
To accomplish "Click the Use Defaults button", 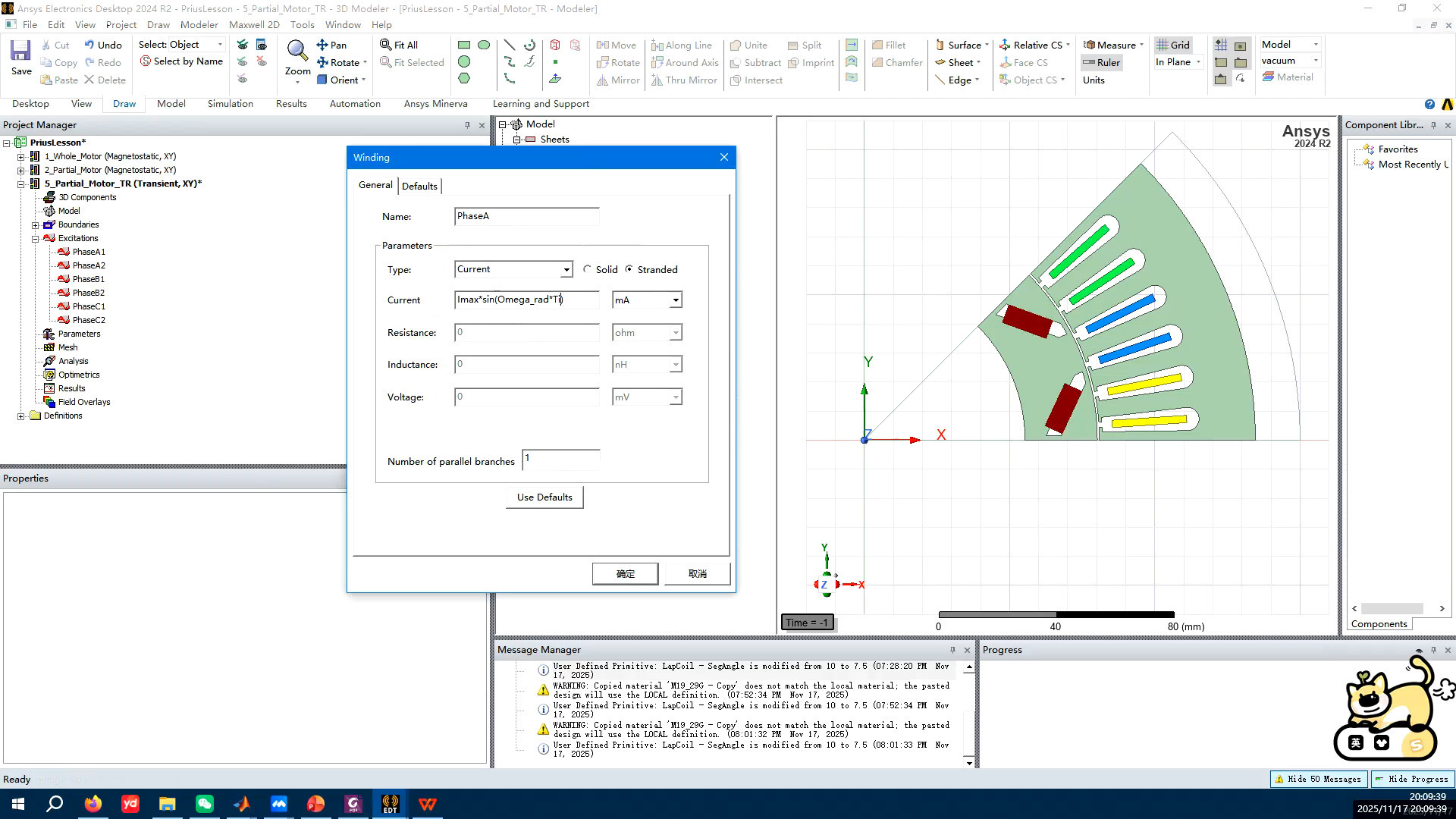I will click(x=544, y=497).
